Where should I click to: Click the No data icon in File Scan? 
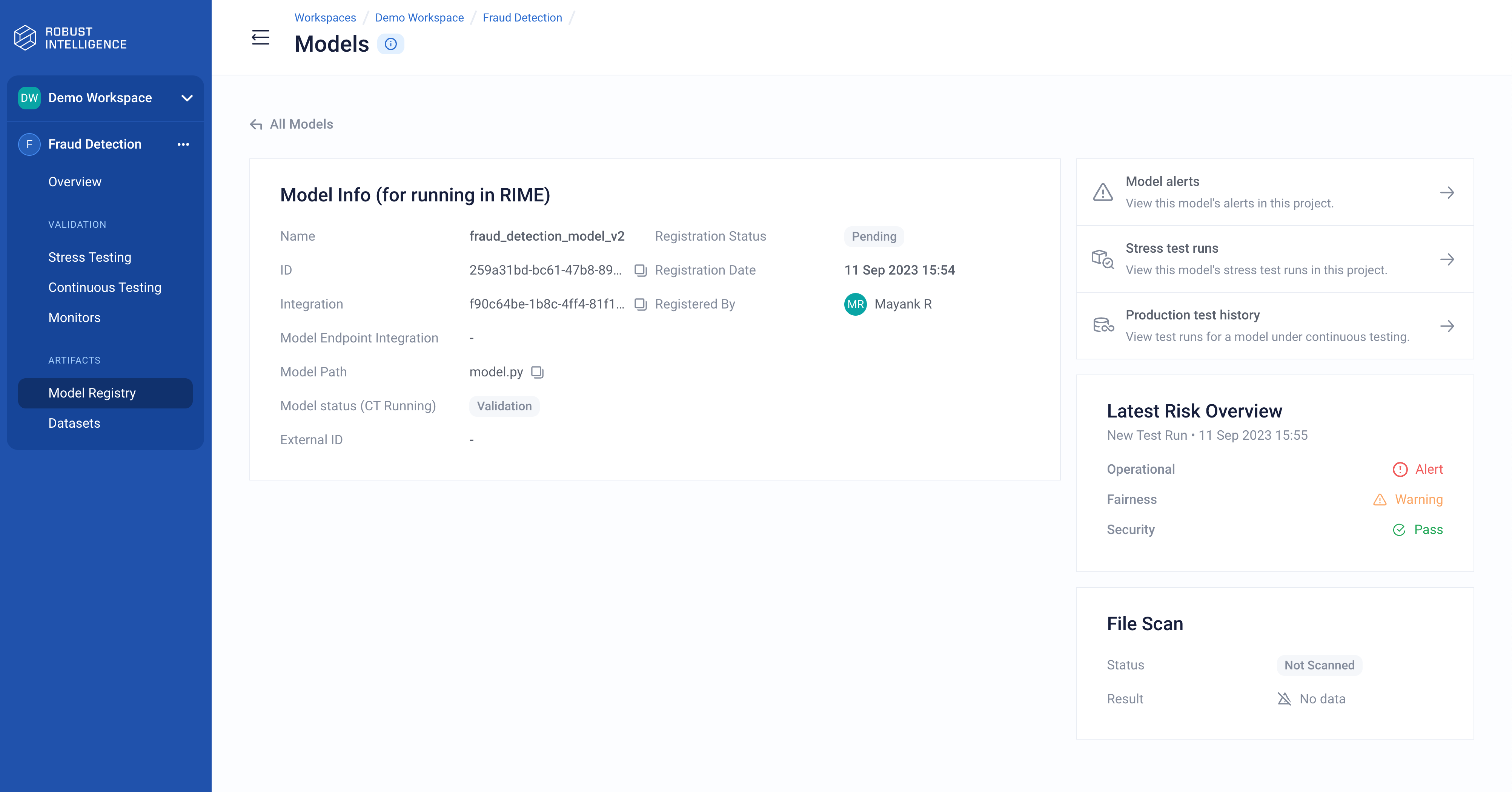click(1284, 699)
